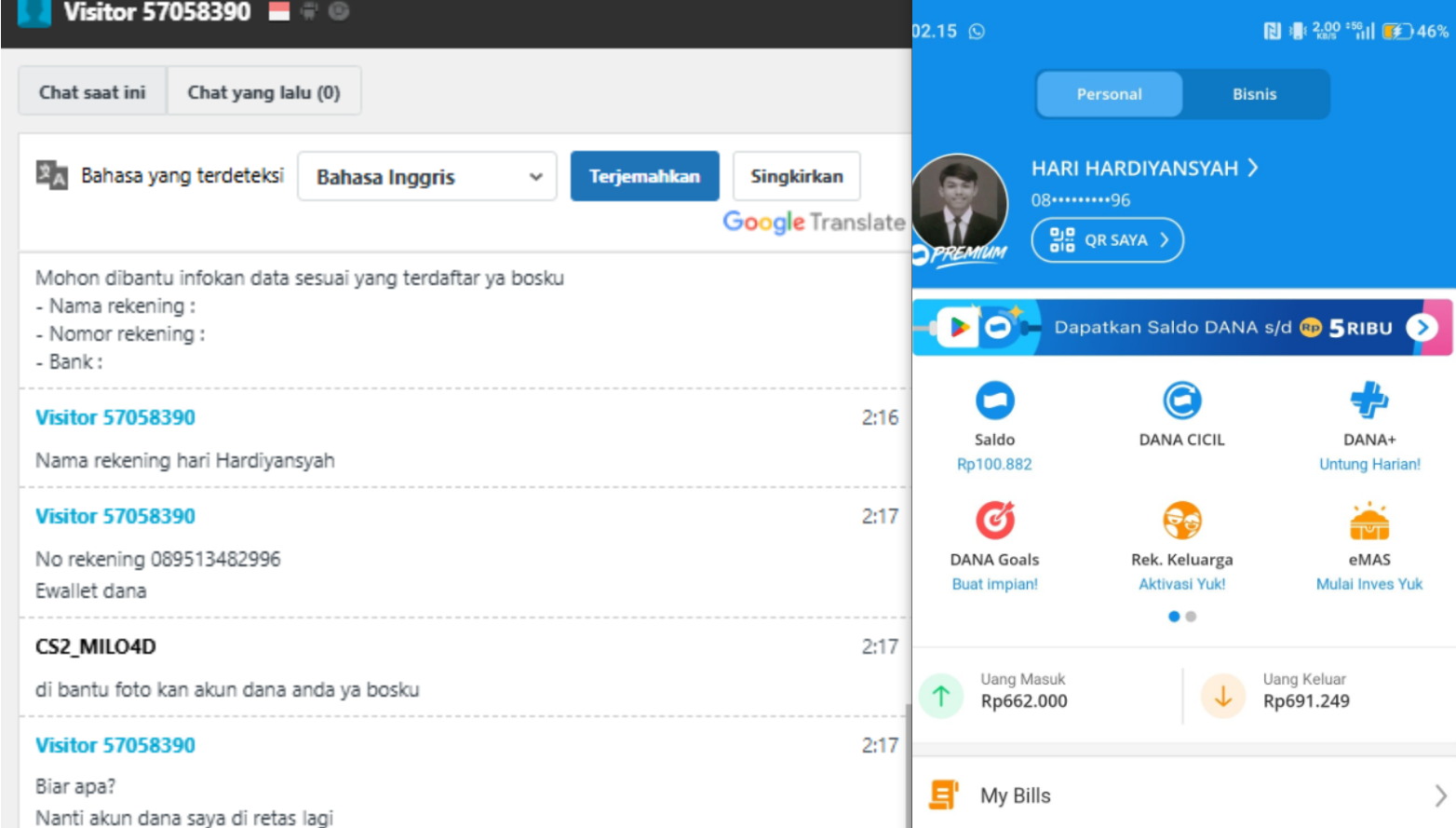Click the Indonesia flag icon beside visitor name

(x=279, y=11)
